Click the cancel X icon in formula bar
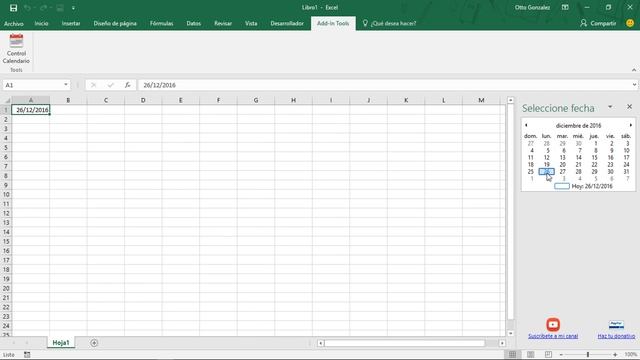 93,85
